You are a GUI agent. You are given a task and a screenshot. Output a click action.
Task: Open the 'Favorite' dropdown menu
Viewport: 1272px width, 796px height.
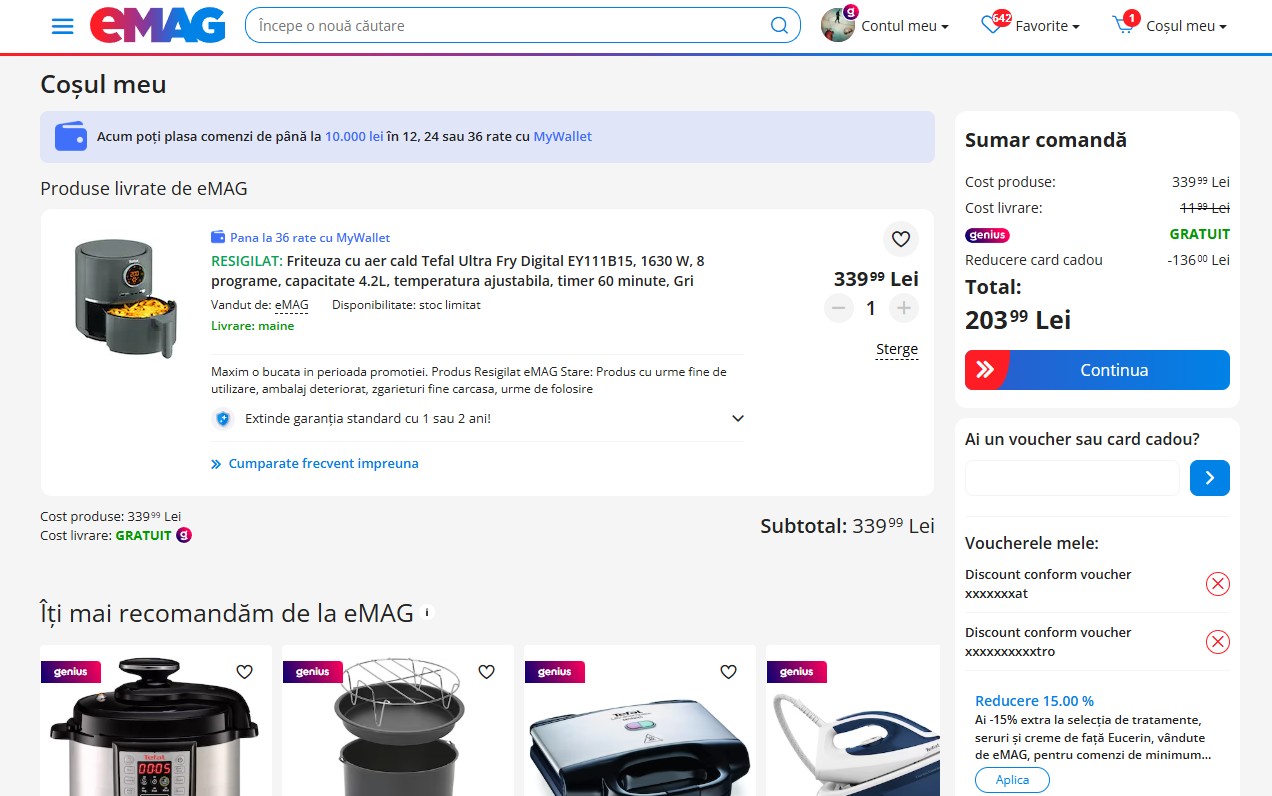[x=1047, y=26]
